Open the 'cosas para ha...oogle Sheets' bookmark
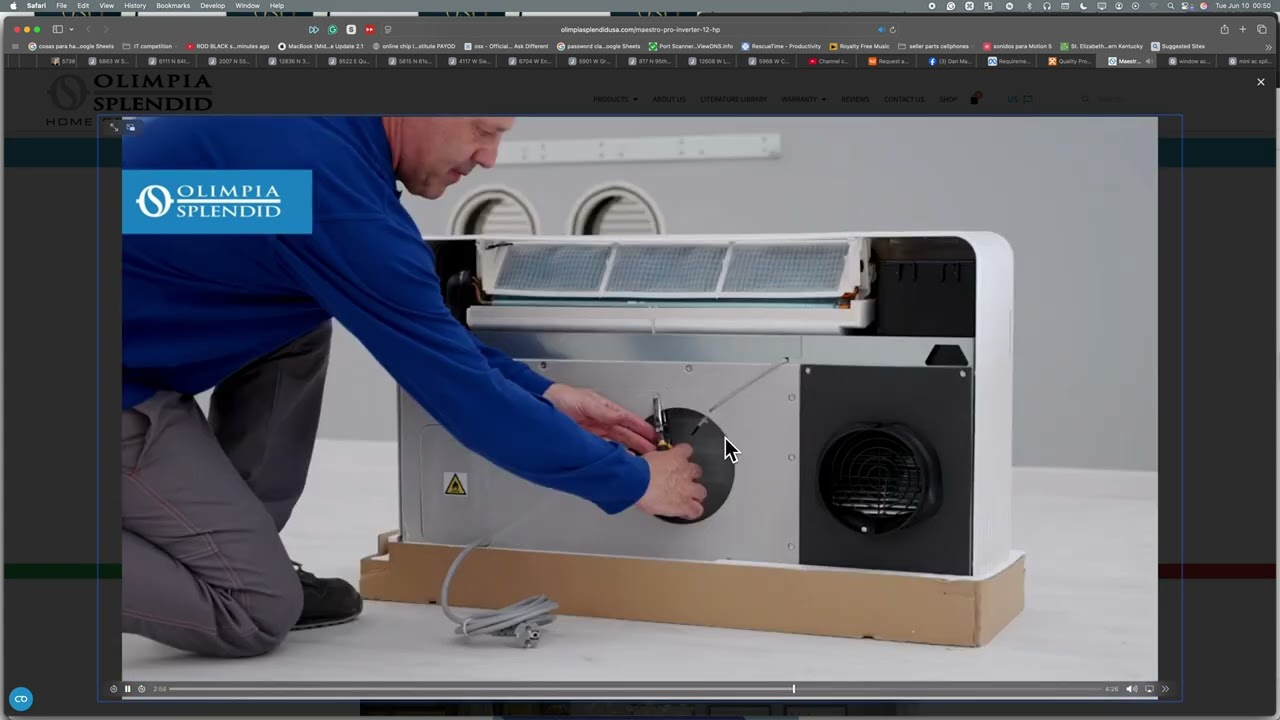The width and height of the screenshot is (1280, 720). click(x=71, y=46)
